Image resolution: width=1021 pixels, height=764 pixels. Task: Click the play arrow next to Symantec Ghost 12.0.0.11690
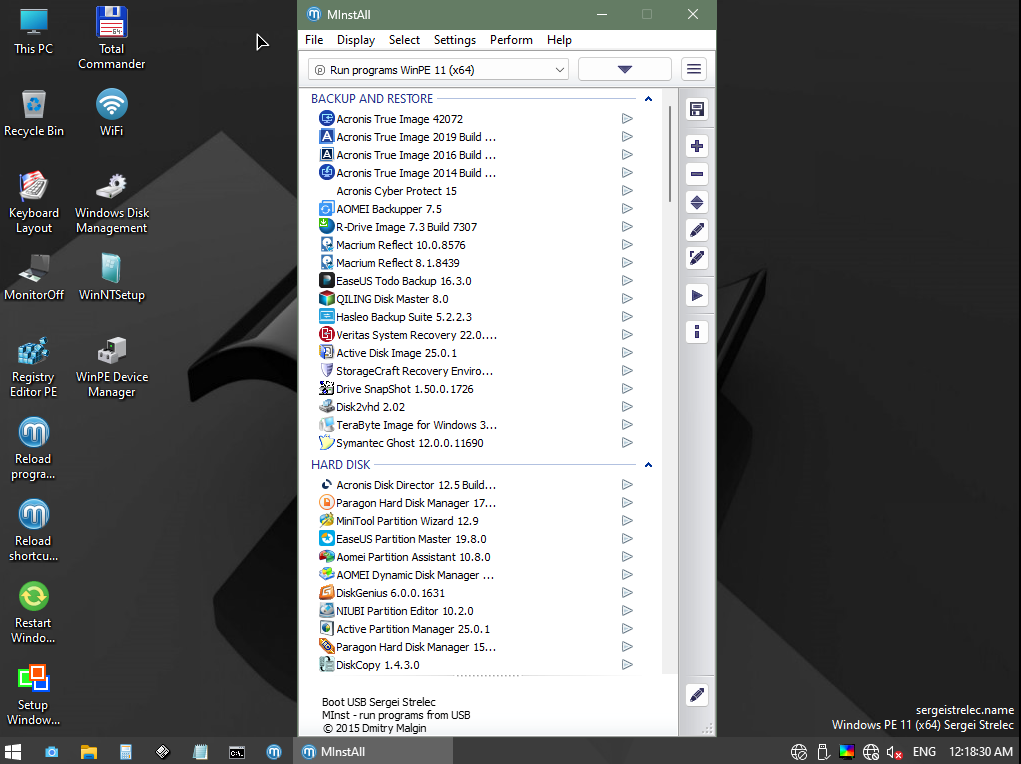tap(627, 443)
